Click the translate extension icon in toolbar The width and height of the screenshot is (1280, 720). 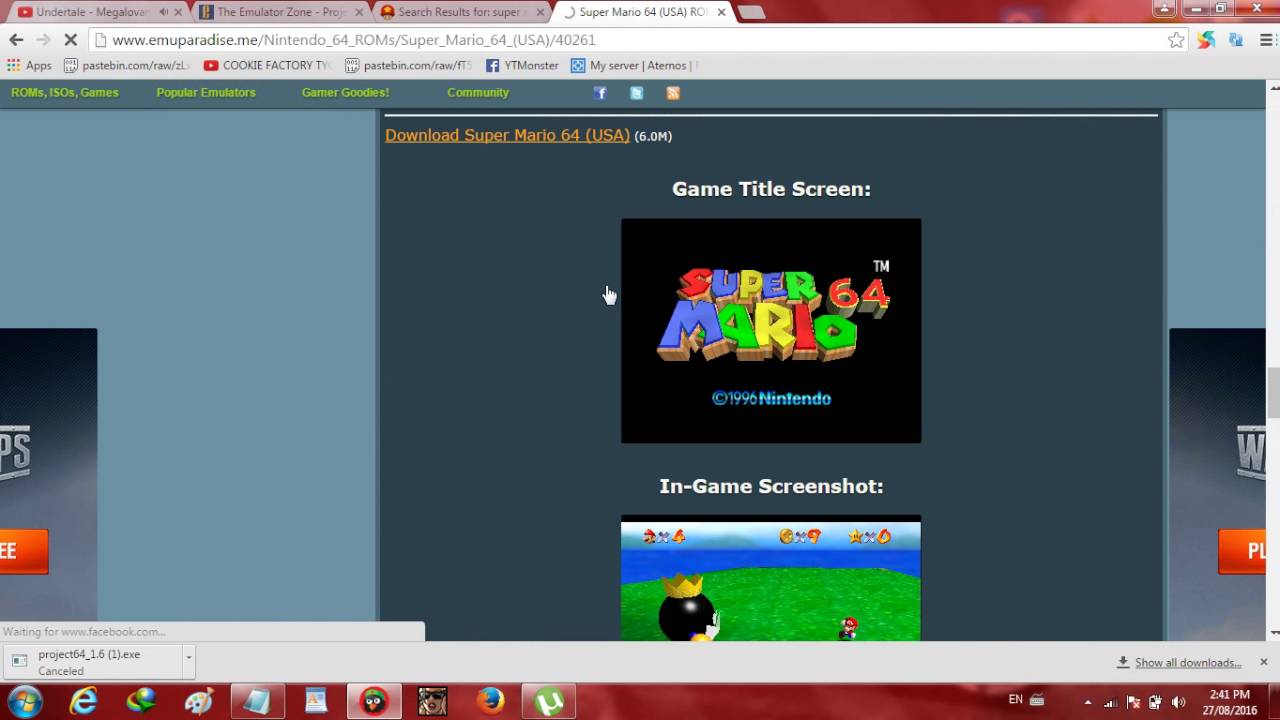click(x=1236, y=40)
